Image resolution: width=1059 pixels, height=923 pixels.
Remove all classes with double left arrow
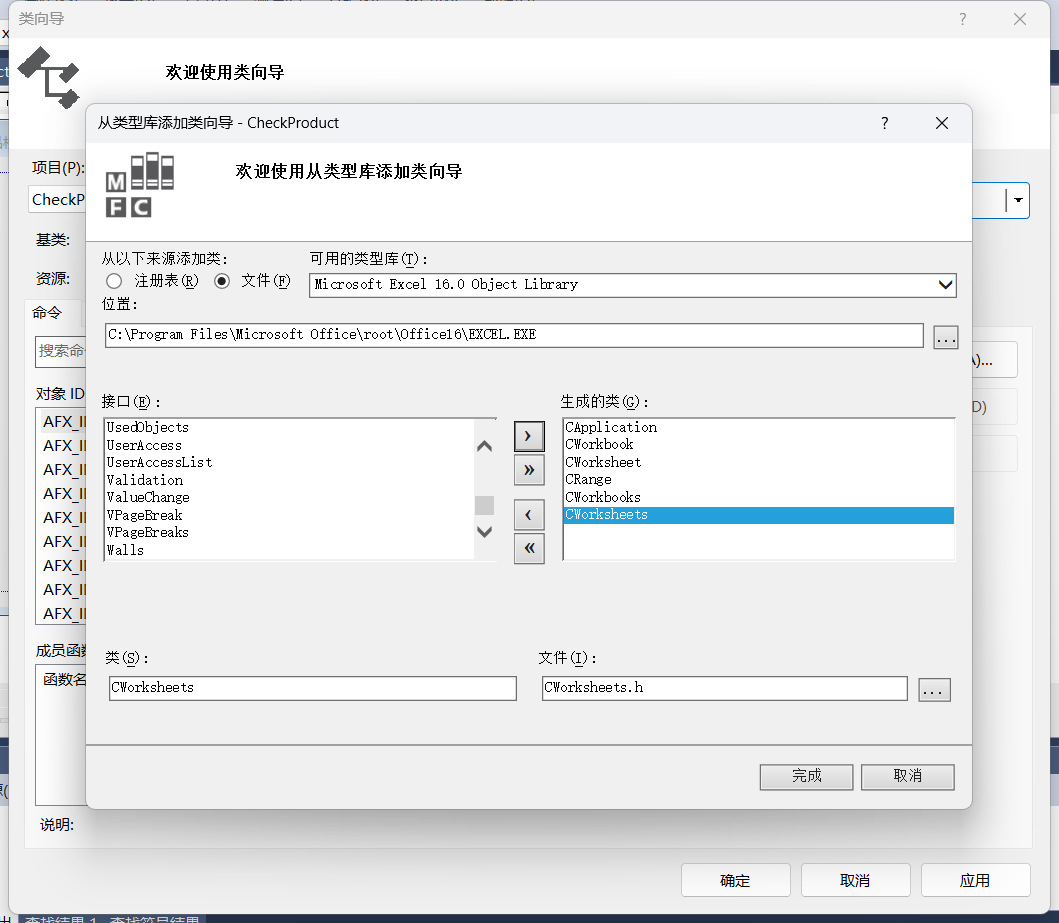click(x=529, y=548)
